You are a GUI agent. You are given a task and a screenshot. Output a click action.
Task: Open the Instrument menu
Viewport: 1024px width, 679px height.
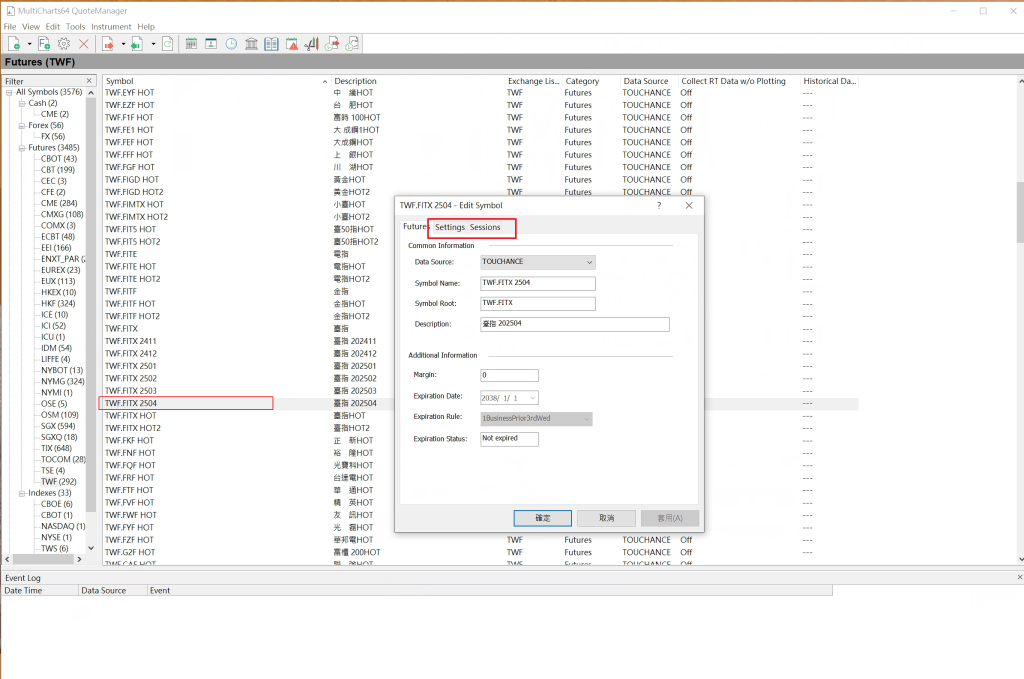[x=110, y=26]
